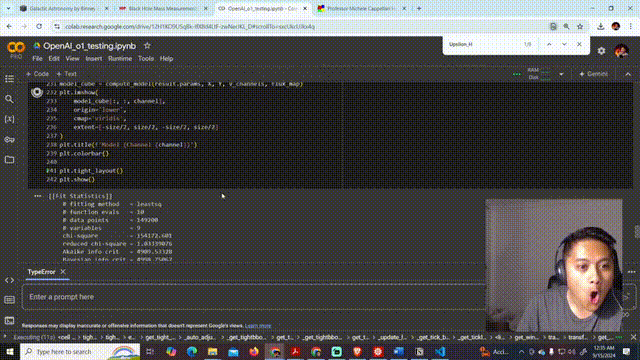
Task: Expand the RAM and Disk resources dropdown
Action: pos(561,74)
